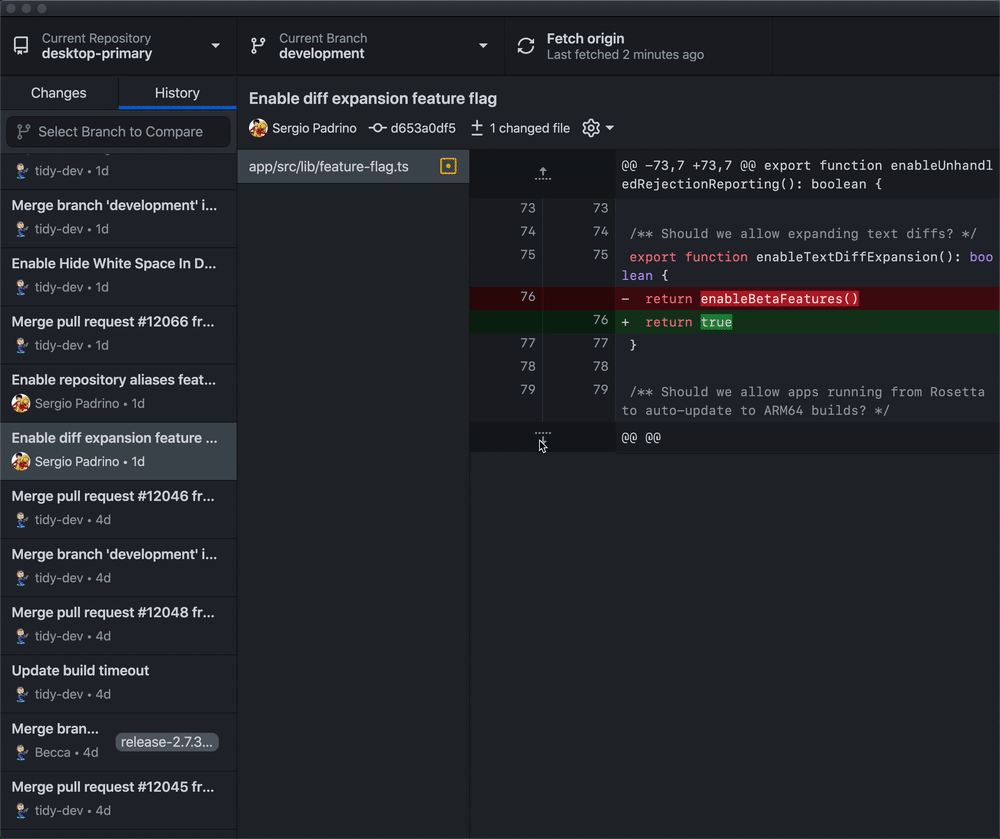Viewport: 1000px width, 839px height.
Task: Click the git branch icon beside Current Branch
Action: point(258,46)
